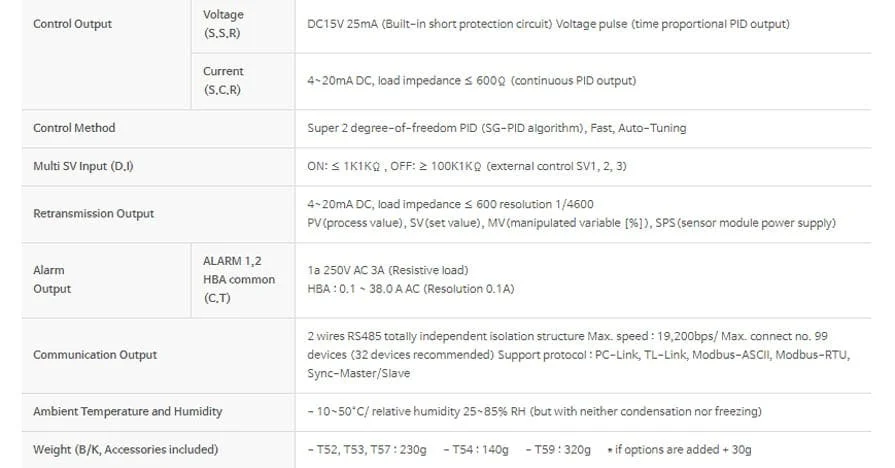Click the PV(process value), SV(set value) line
The width and height of the screenshot is (895, 468).
571,223
